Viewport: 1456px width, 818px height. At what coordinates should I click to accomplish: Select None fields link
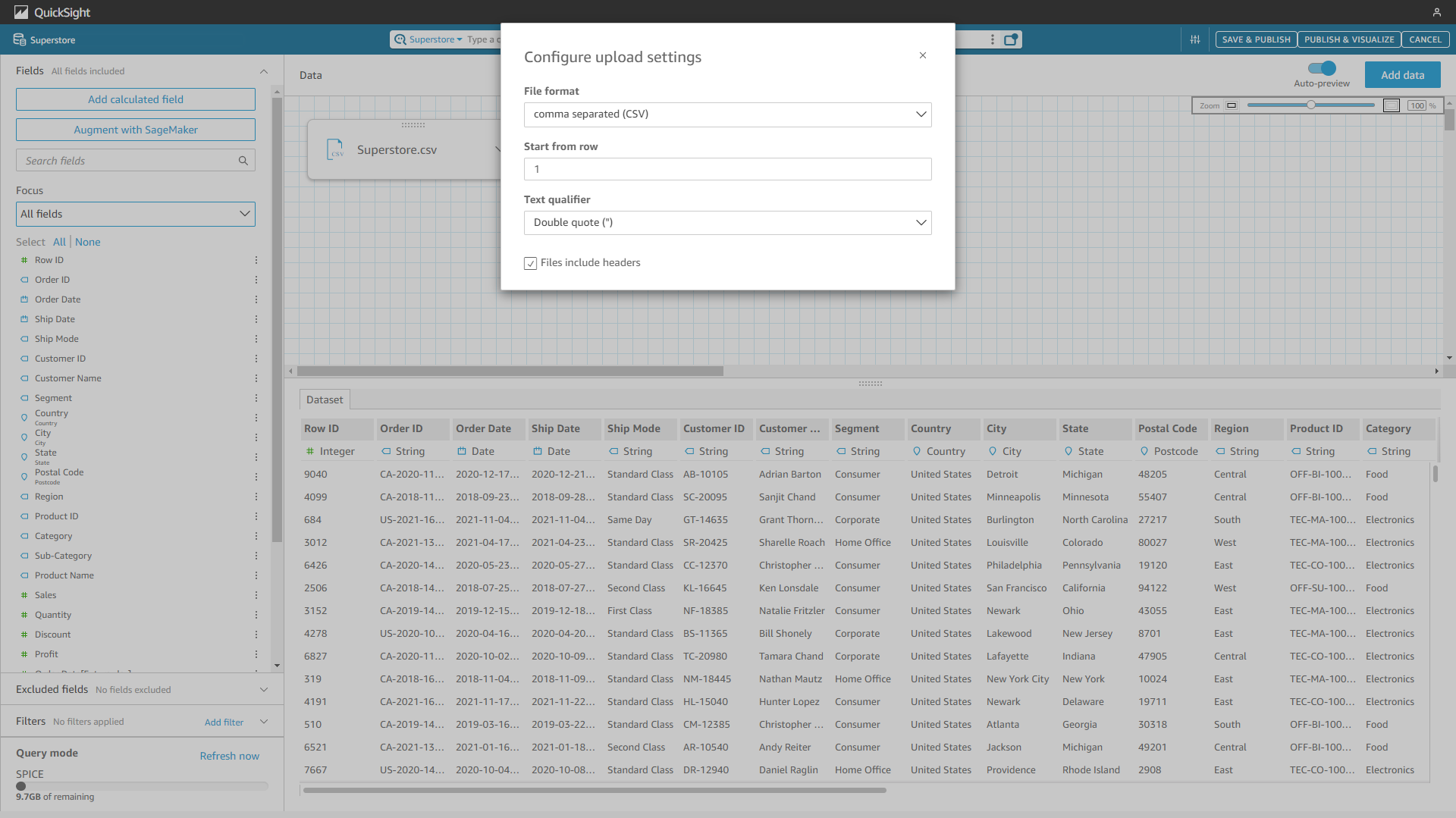pos(87,242)
